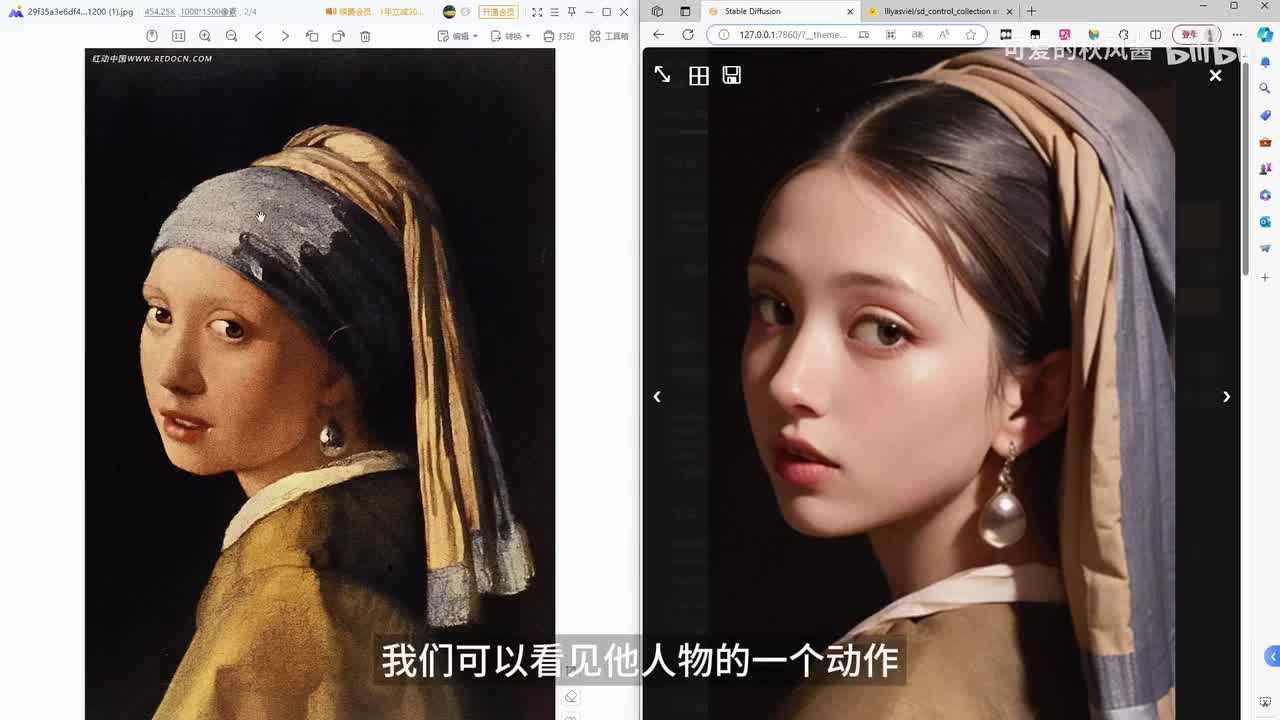Open the 编辑 edit dropdown
This screenshot has width=1280, height=720.
pyautogui.click(x=458, y=36)
